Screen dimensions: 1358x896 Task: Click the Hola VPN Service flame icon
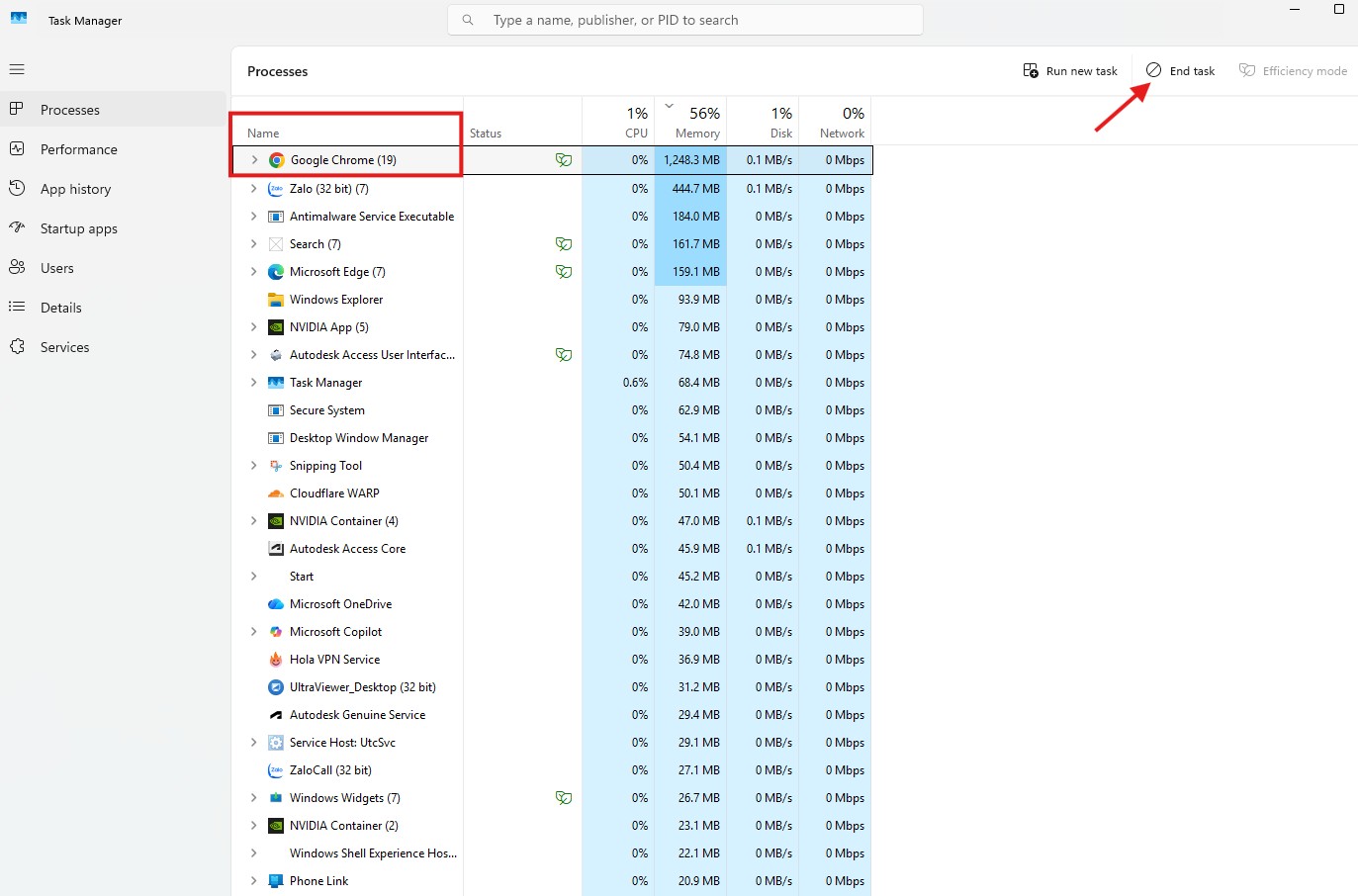click(276, 660)
